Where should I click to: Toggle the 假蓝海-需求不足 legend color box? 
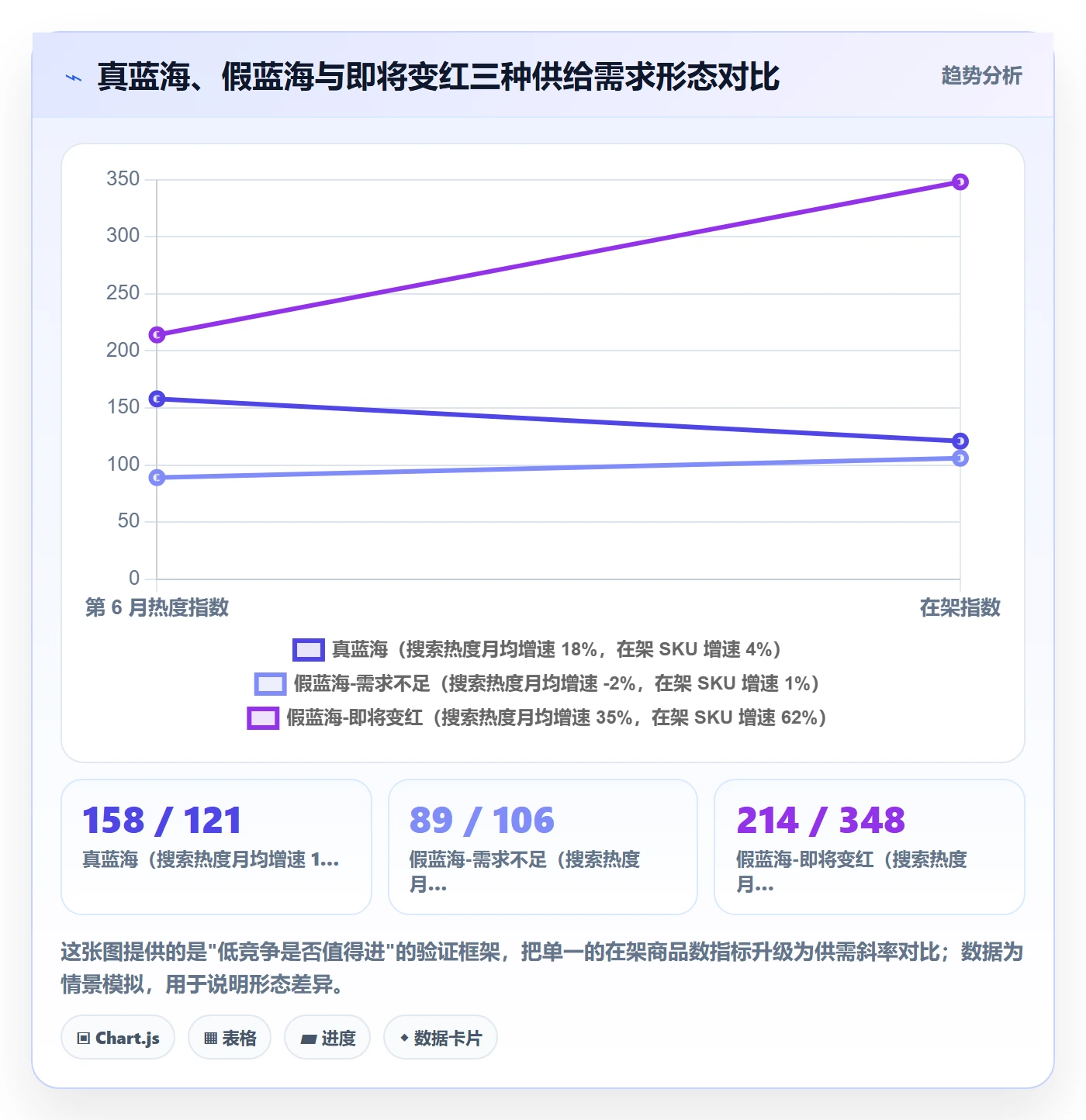tap(270, 683)
